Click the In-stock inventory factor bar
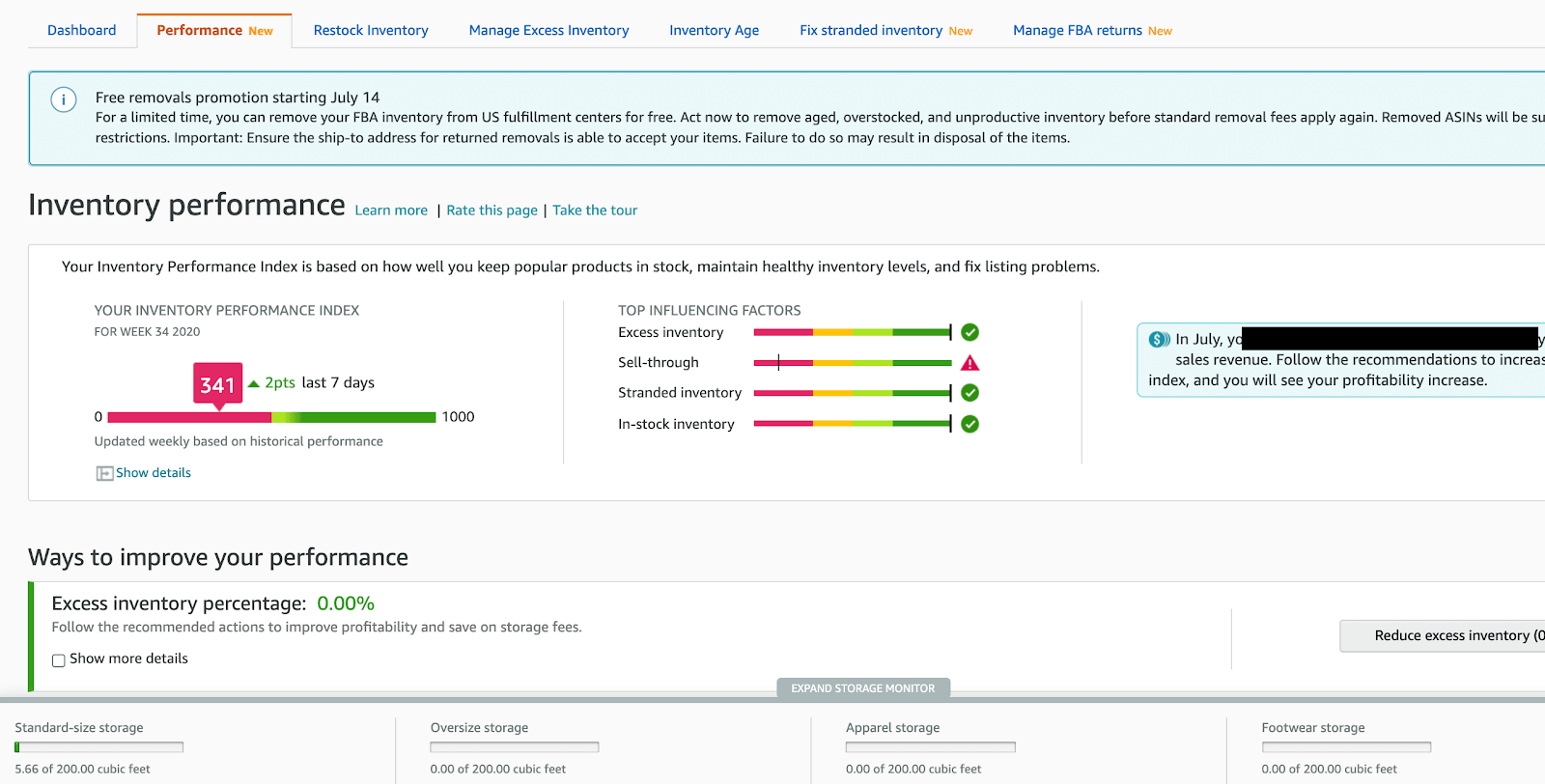1545x784 pixels. (x=853, y=424)
